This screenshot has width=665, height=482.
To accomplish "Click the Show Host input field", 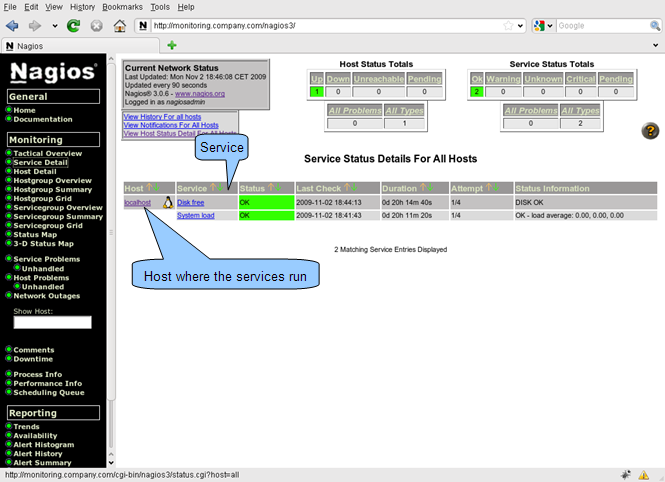I will [53, 322].
